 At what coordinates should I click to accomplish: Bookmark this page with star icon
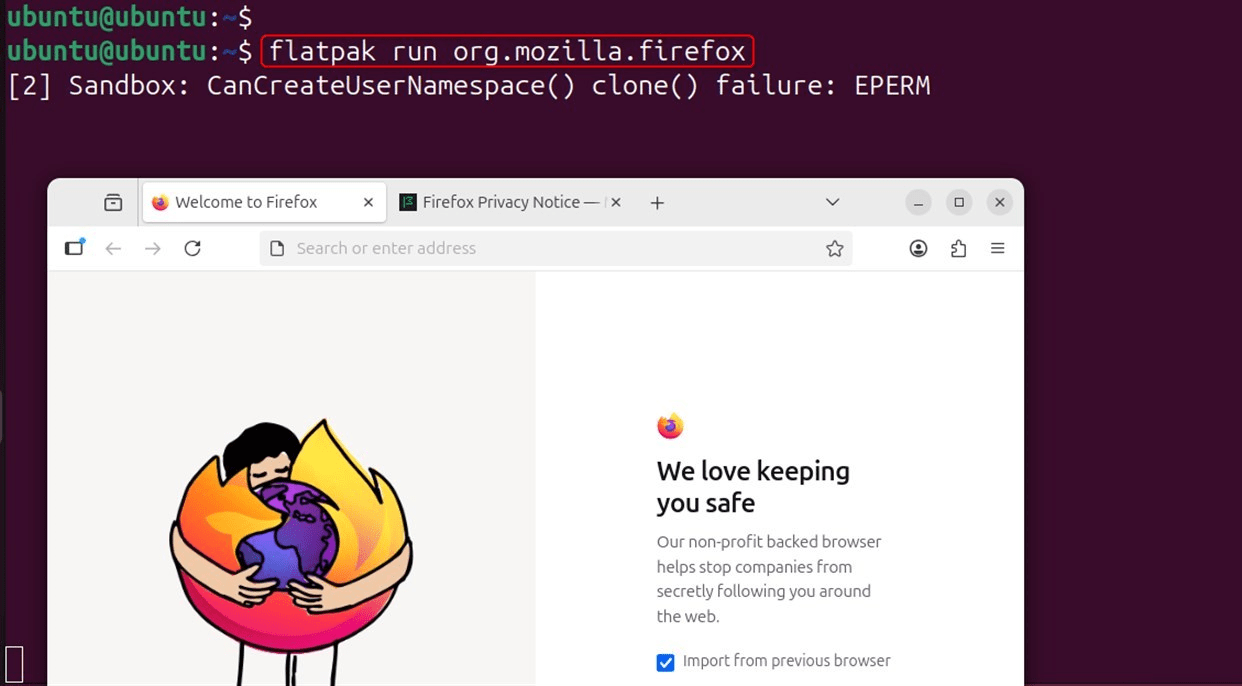(834, 249)
